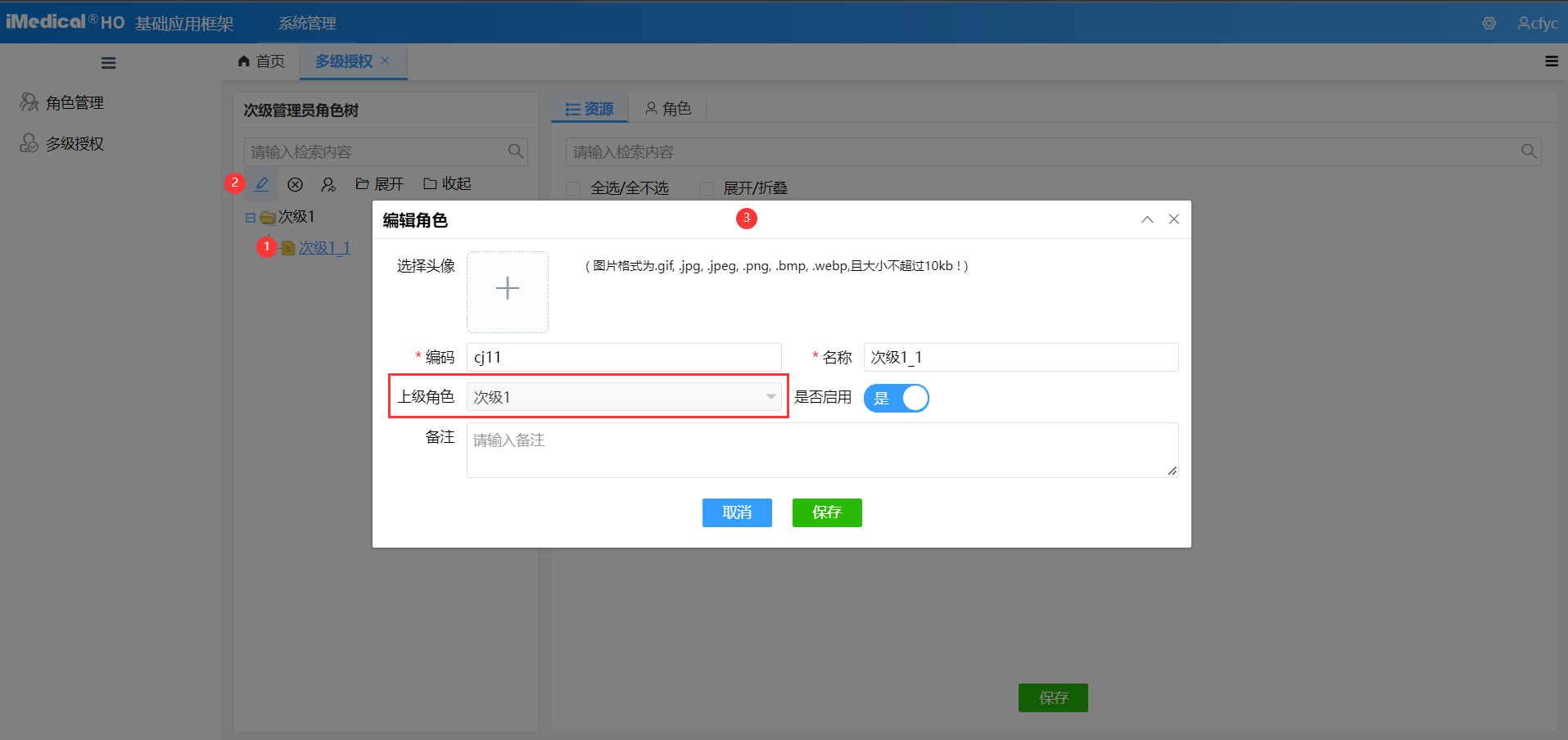Click the 备注 remarks input field

(819, 449)
